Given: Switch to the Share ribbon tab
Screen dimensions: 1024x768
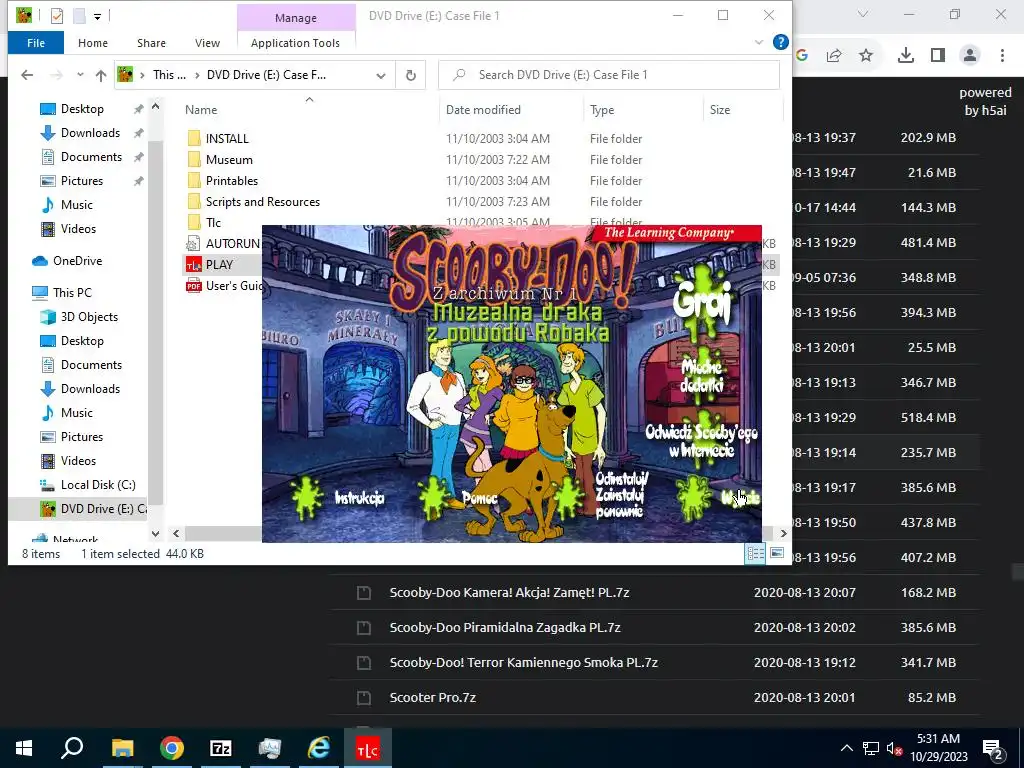Looking at the screenshot, I should point(151,43).
